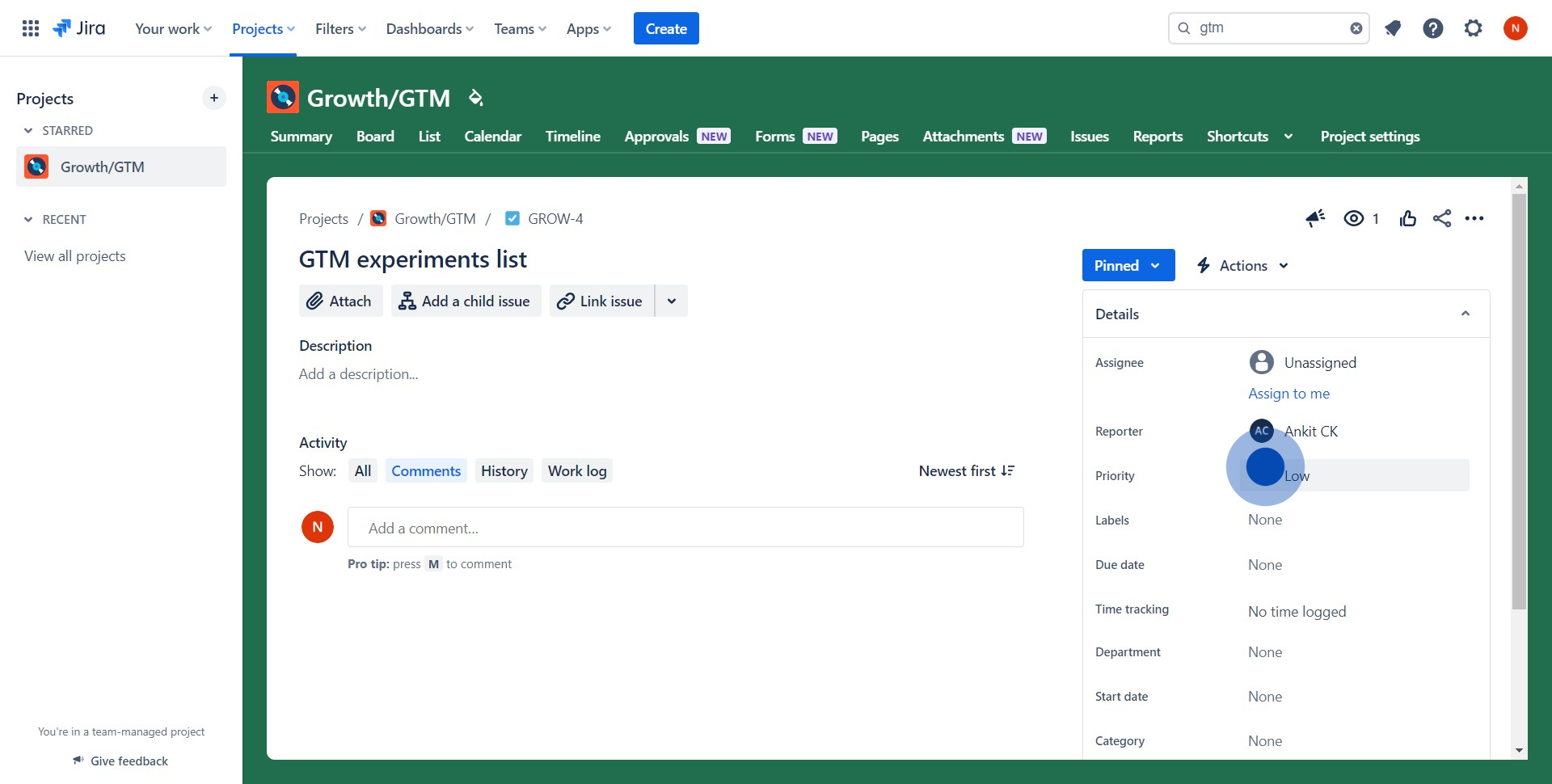Image resolution: width=1552 pixels, height=784 pixels.
Task: Click No time logged
Action: pyautogui.click(x=1297, y=612)
